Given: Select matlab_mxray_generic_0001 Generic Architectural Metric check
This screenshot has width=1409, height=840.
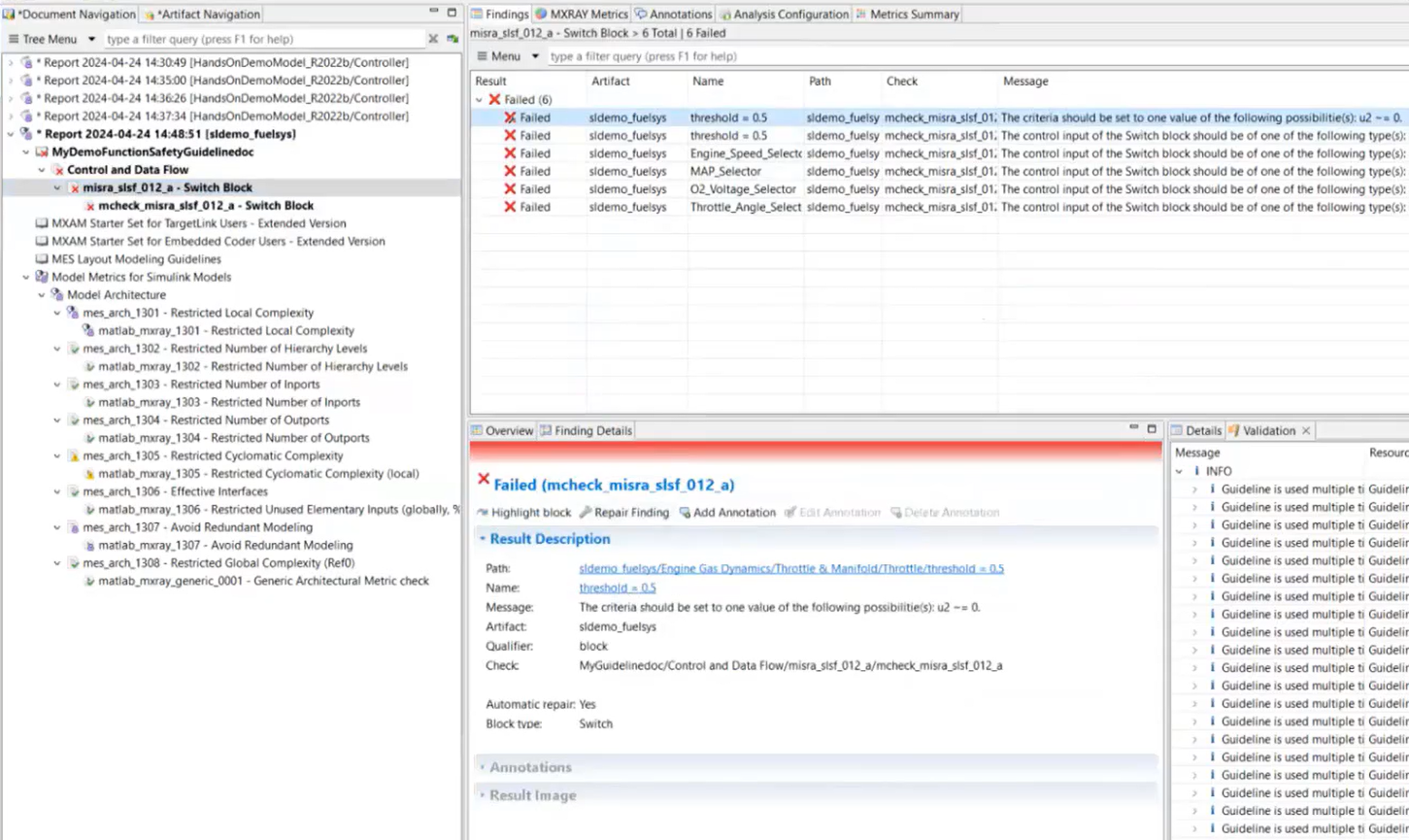Looking at the screenshot, I should pos(263,581).
